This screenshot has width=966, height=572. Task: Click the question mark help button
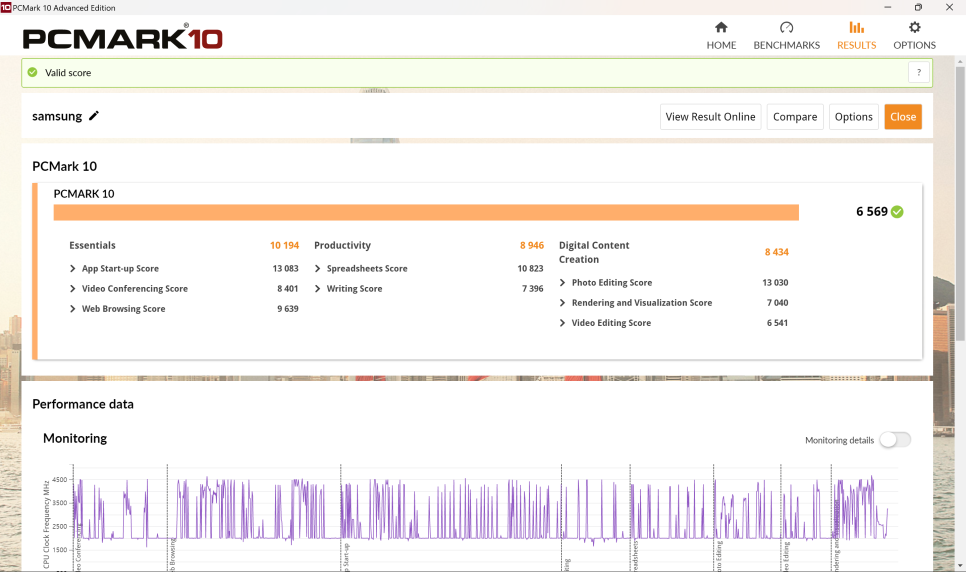919,72
